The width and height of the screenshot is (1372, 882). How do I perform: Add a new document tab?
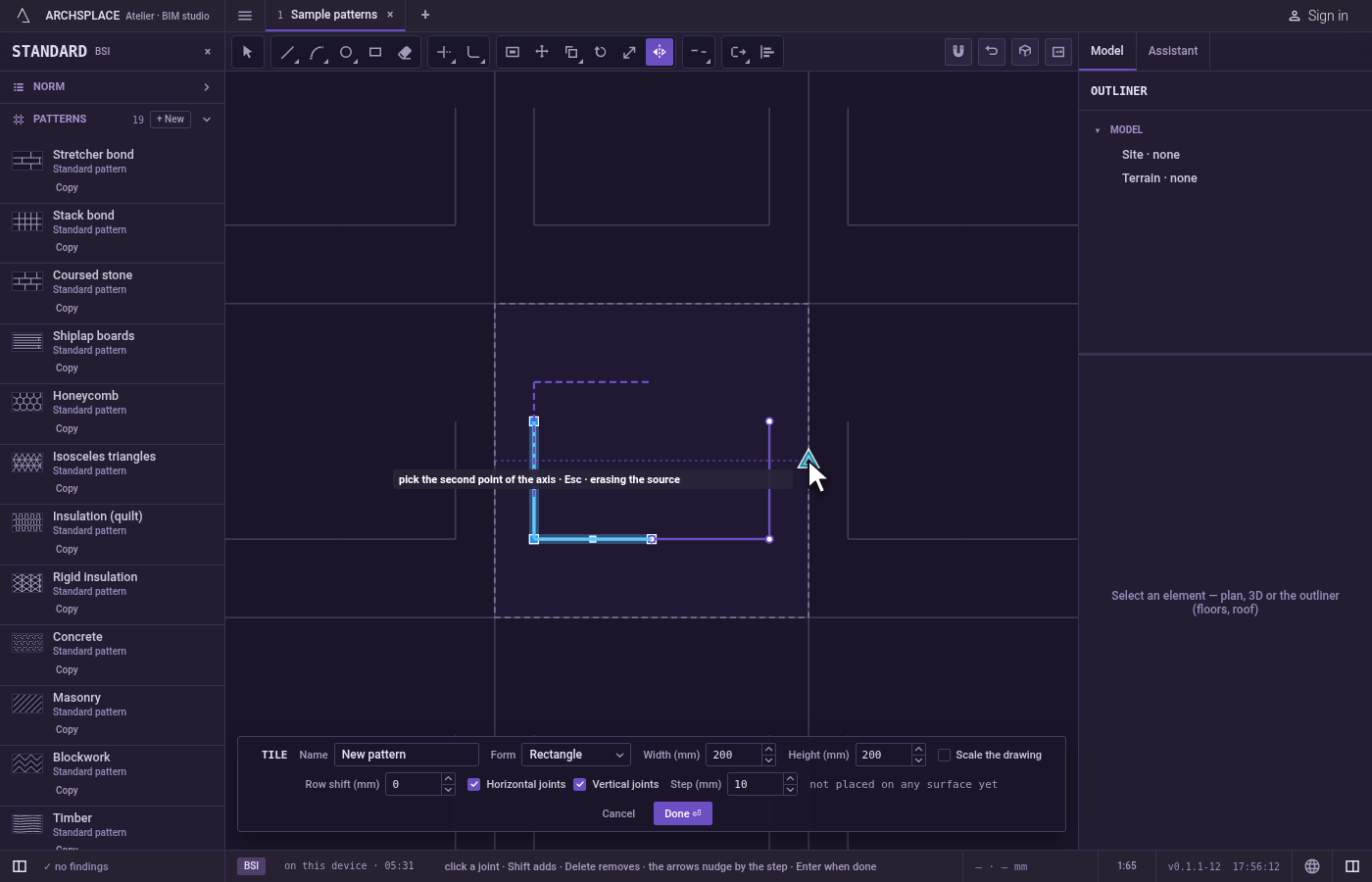click(x=425, y=15)
